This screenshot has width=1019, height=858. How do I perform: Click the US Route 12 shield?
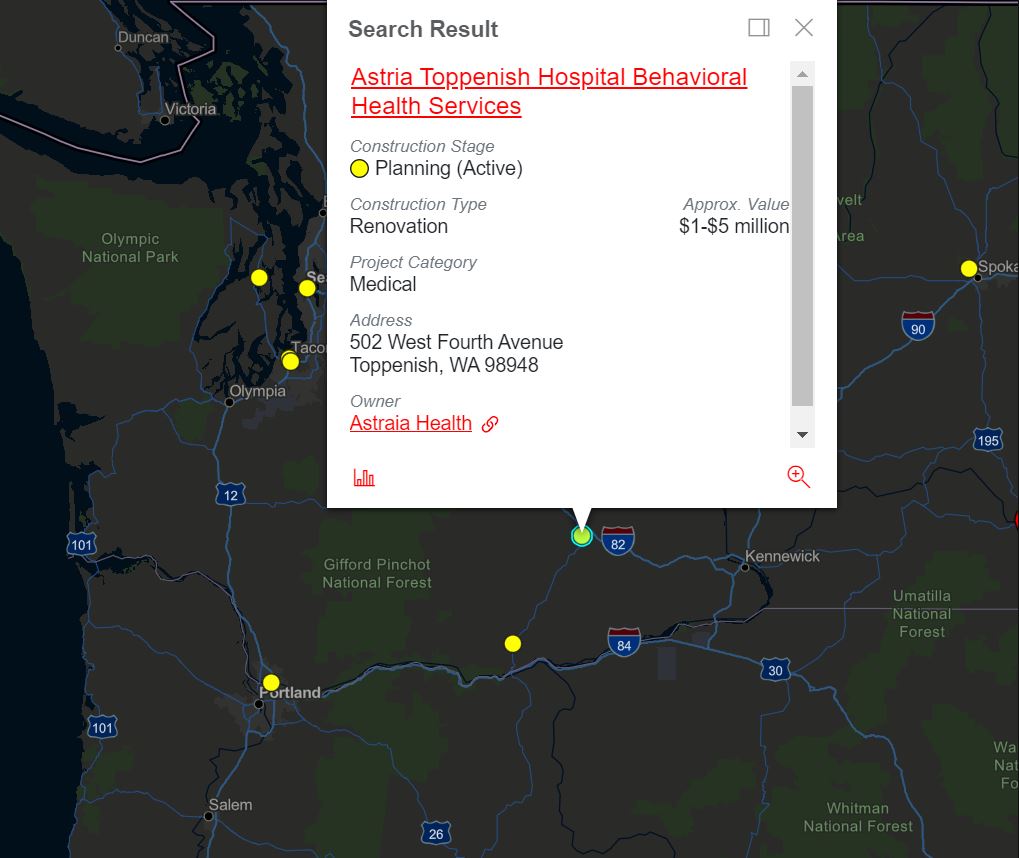231,495
